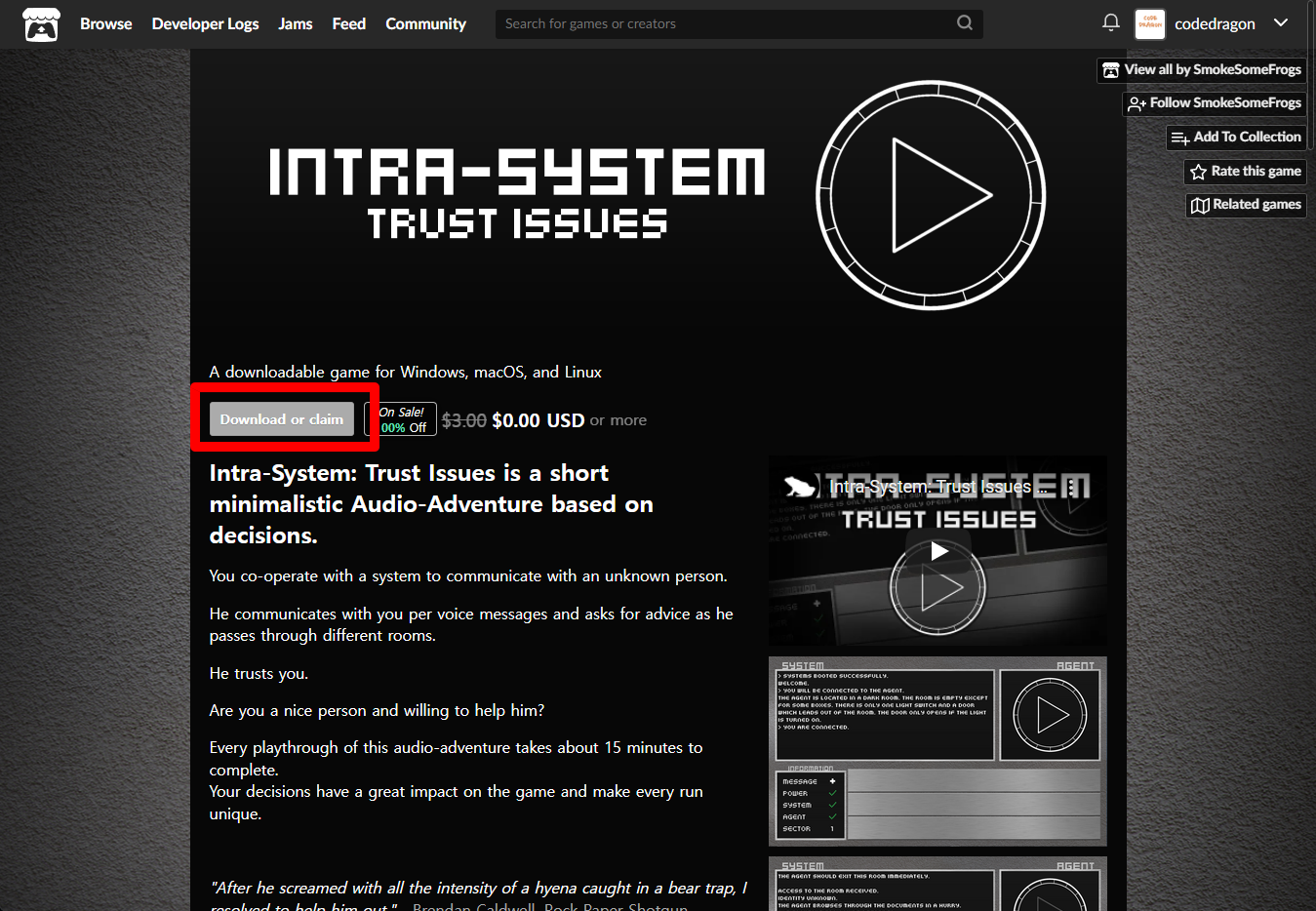1316x911 pixels.
Task: Click the heading 'Intra-System: Trust Issues is a short'
Action: tap(409, 473)
